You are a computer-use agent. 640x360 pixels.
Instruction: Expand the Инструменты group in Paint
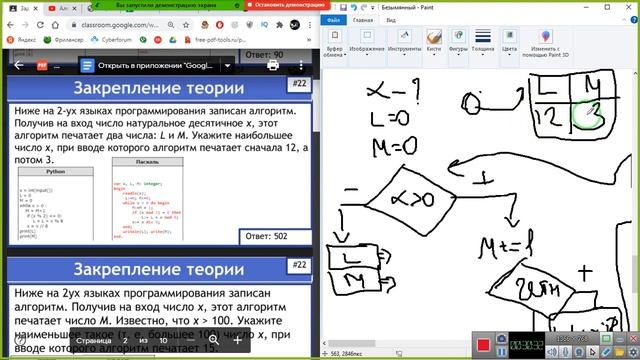404,43
